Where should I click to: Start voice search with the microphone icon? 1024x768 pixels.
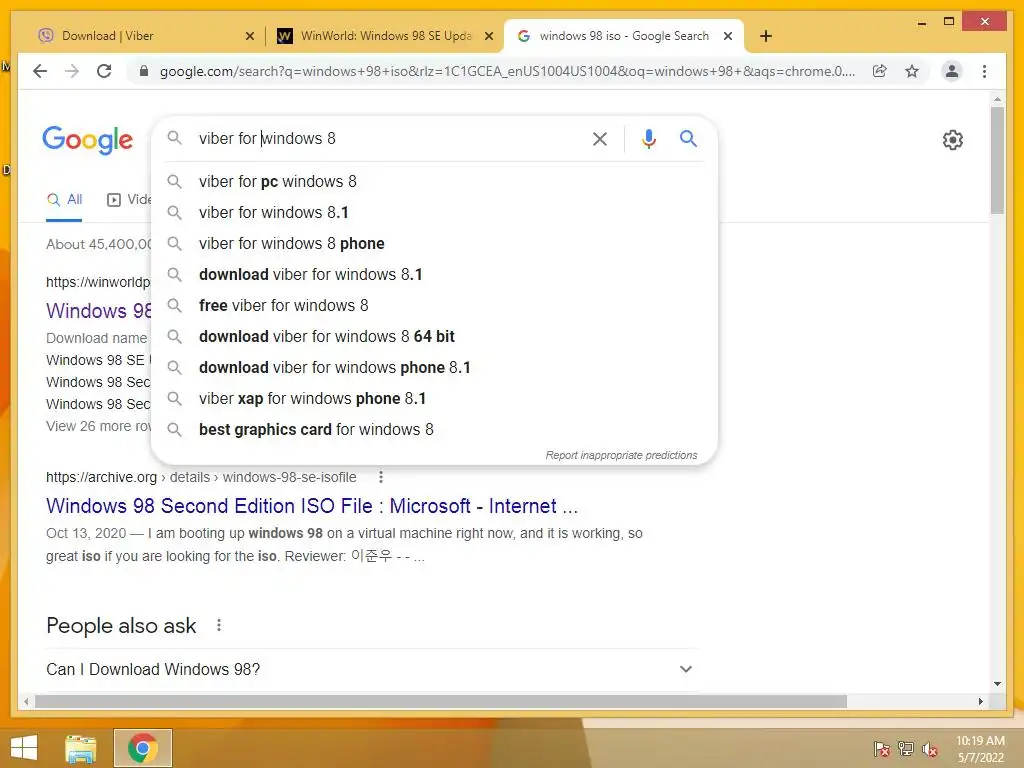coord(648,138)
